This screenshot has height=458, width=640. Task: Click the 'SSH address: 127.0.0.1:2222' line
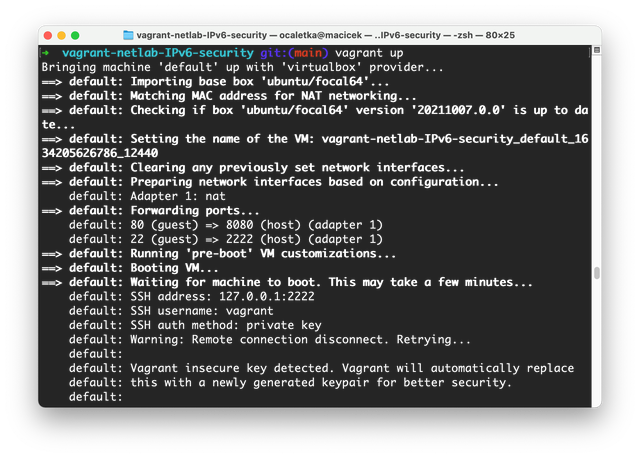point(191,296)
